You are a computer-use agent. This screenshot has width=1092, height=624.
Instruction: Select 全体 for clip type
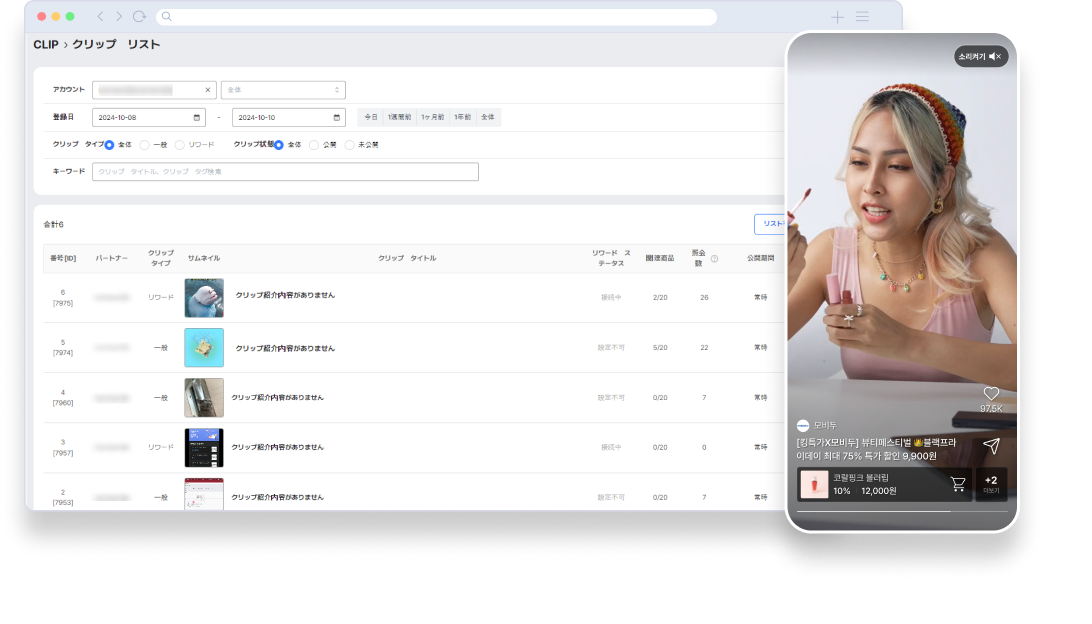(109, 145)
